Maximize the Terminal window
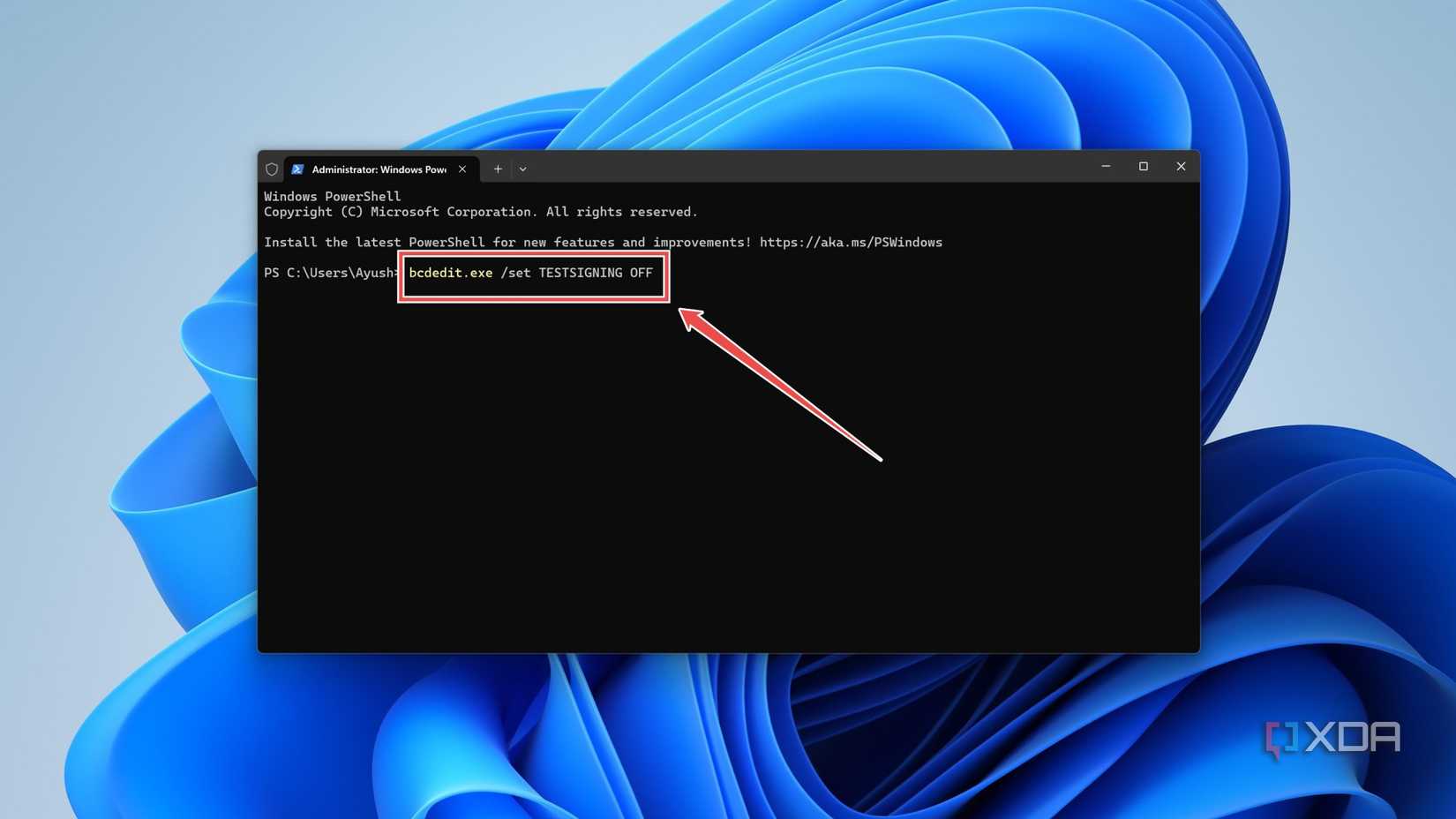1456x819 pixels. tap(1144, 167)
